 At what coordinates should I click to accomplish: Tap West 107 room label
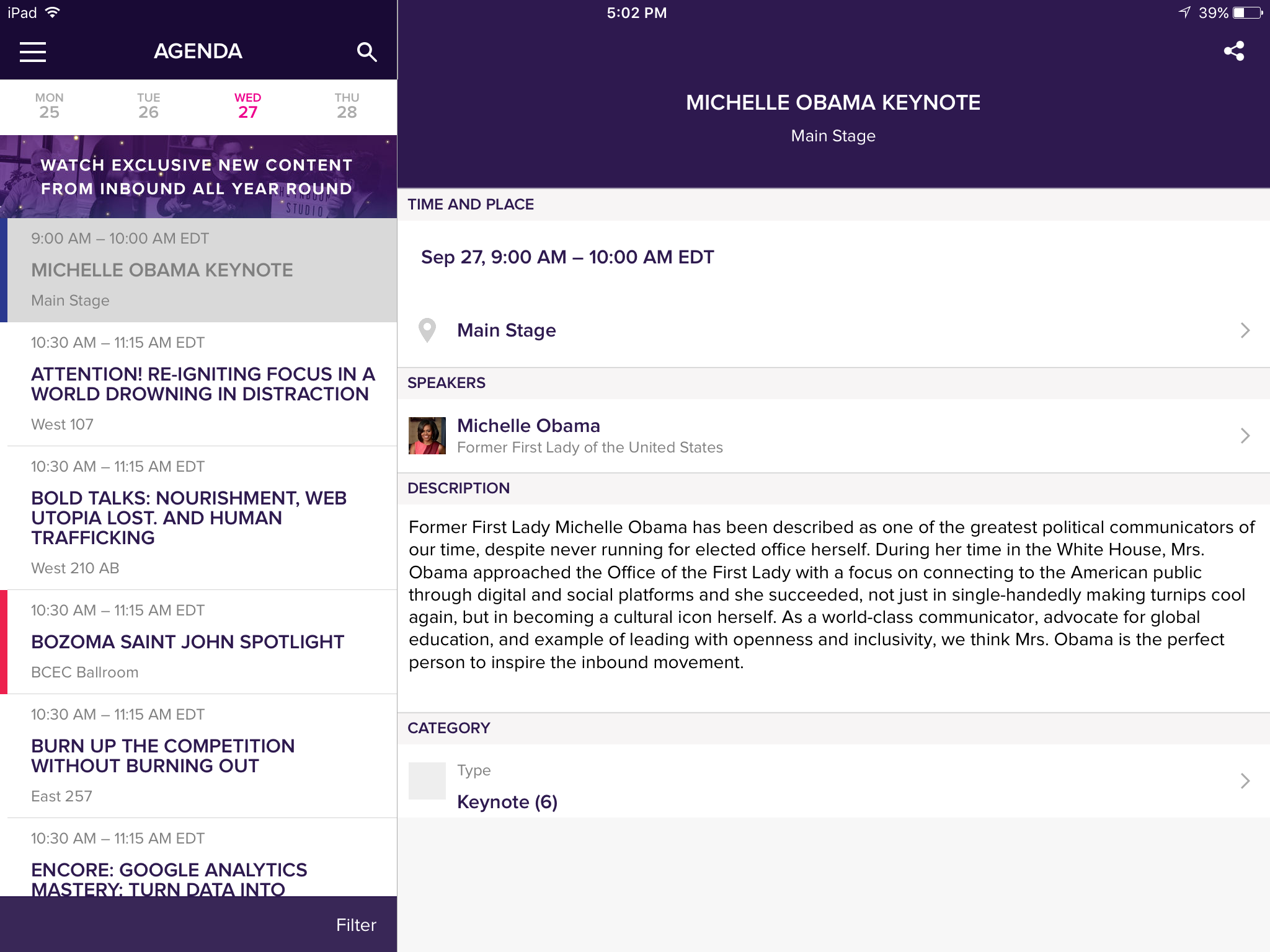[62, 425]
